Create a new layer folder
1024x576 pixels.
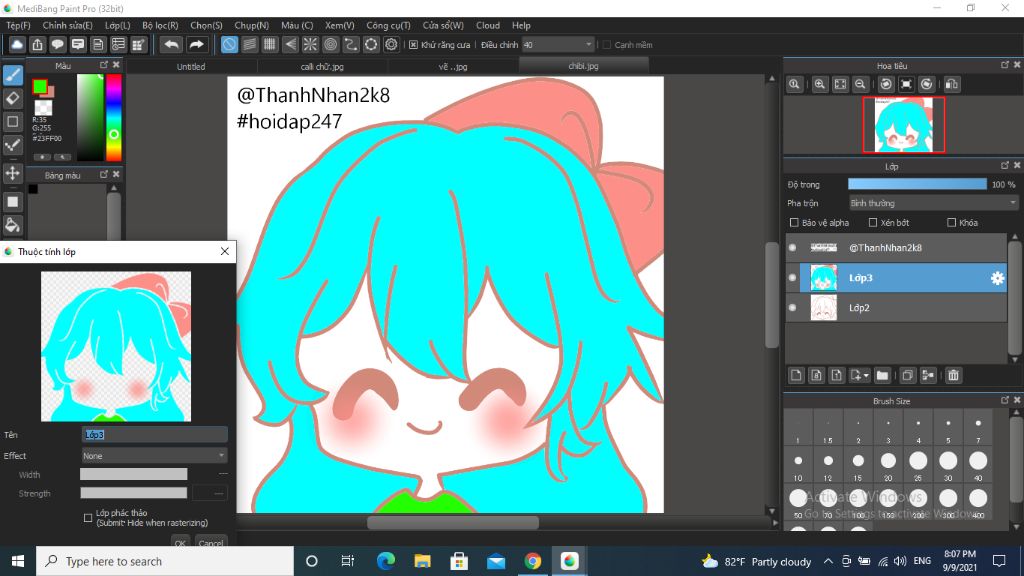tap(882, 376)
